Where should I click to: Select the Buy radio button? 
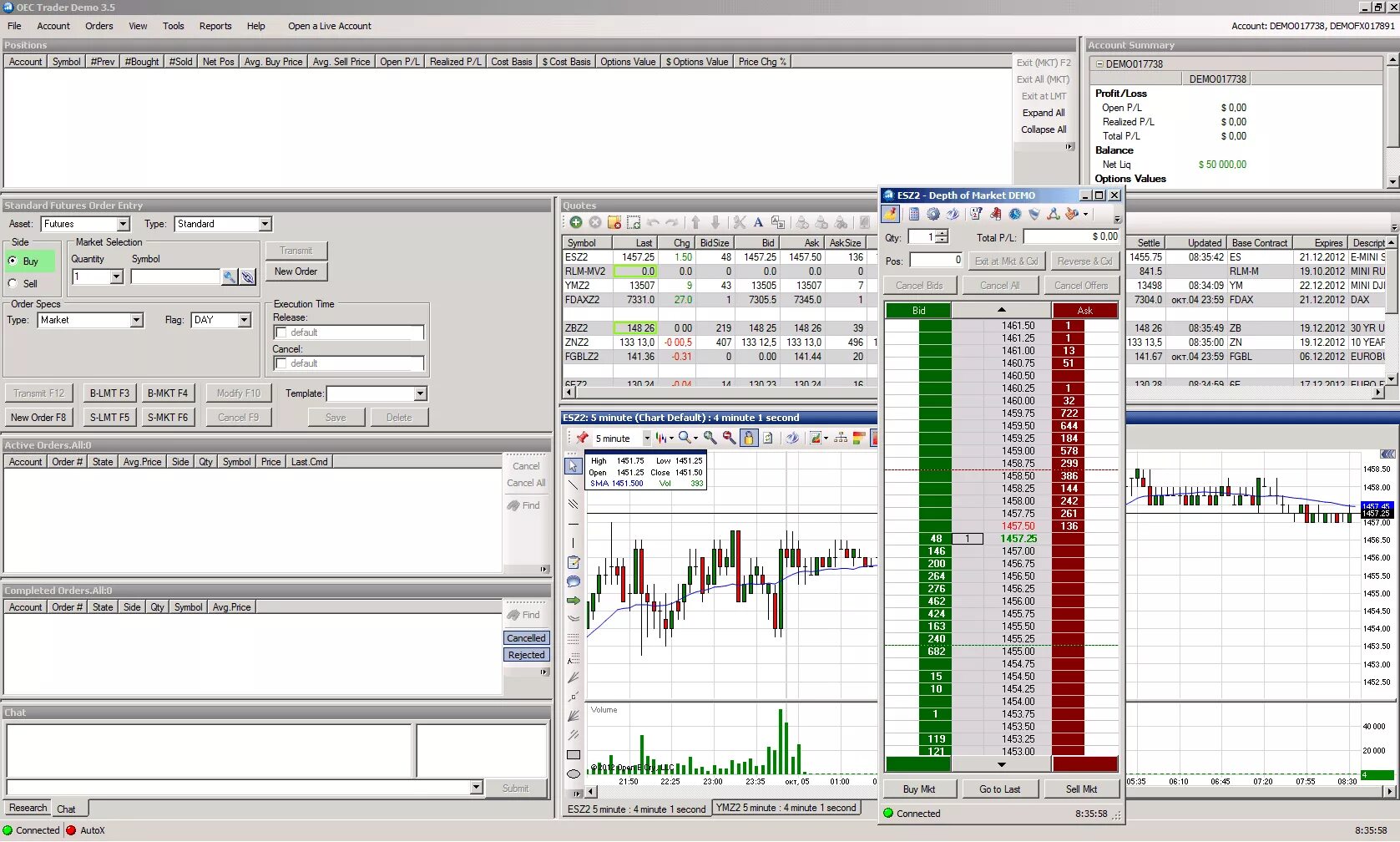point(13,261)
